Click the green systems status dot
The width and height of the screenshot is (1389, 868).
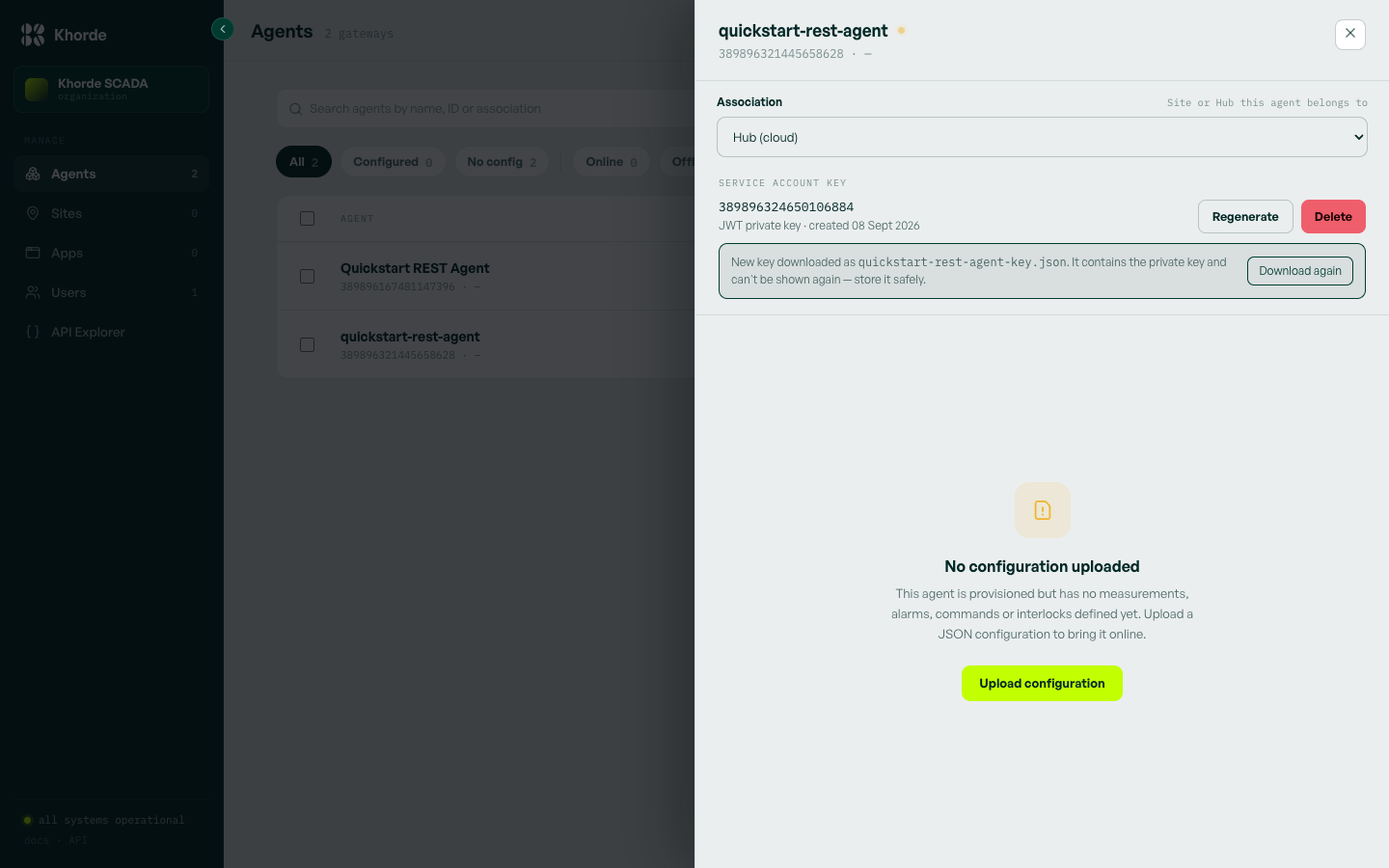click(27, 821)
